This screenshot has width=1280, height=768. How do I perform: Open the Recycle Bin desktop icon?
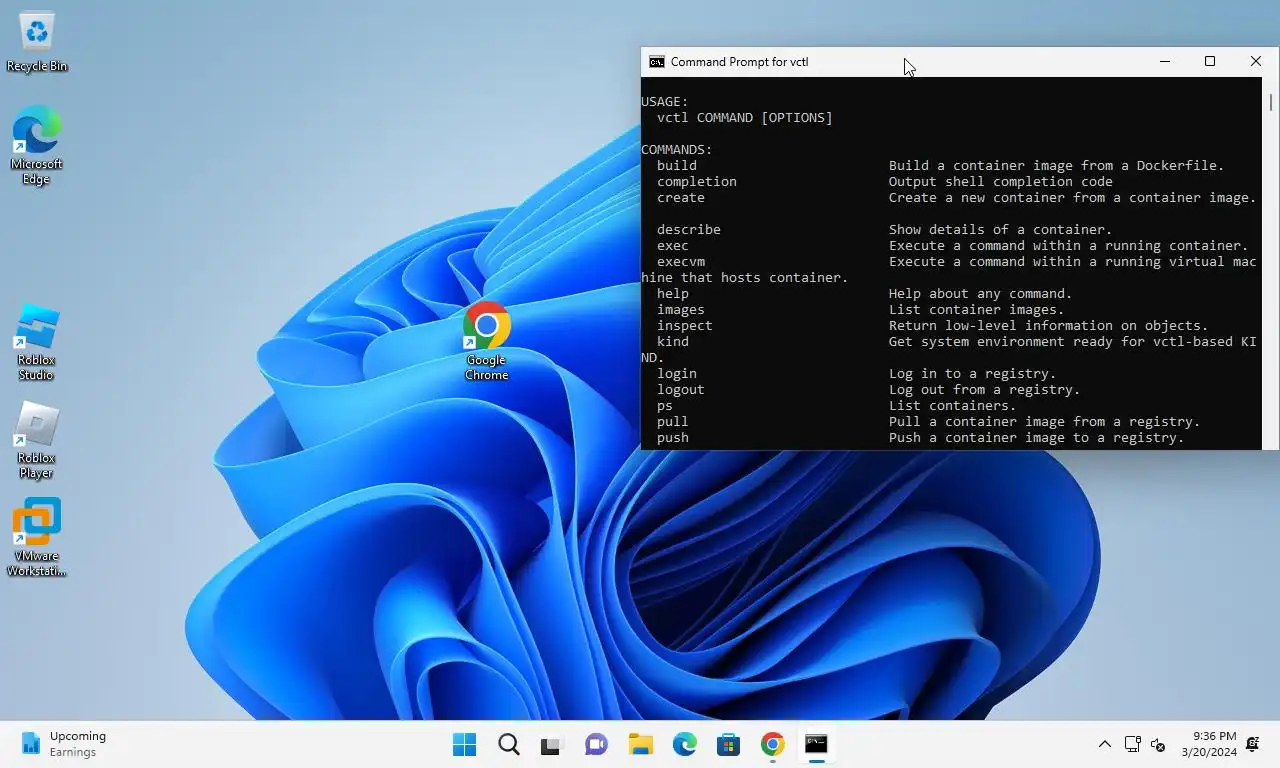(37, 42)
